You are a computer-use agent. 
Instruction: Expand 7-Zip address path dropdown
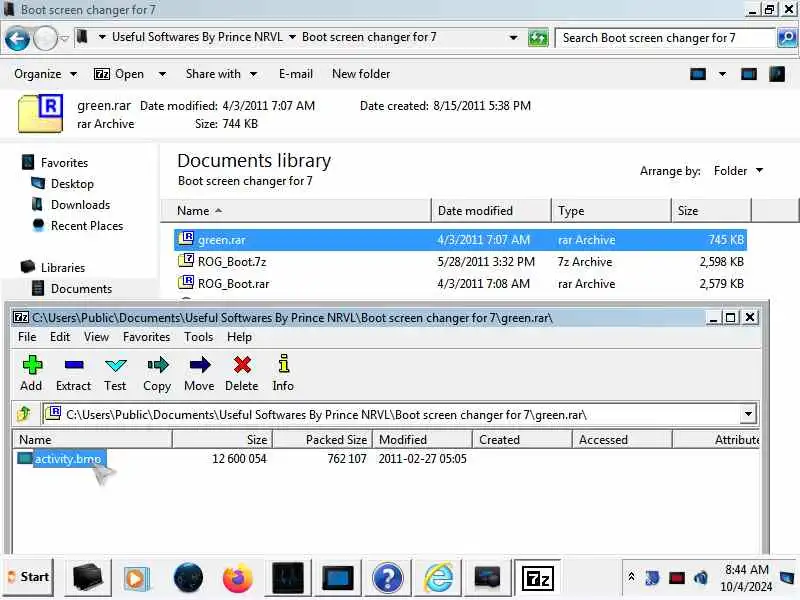tap(748, 414)
